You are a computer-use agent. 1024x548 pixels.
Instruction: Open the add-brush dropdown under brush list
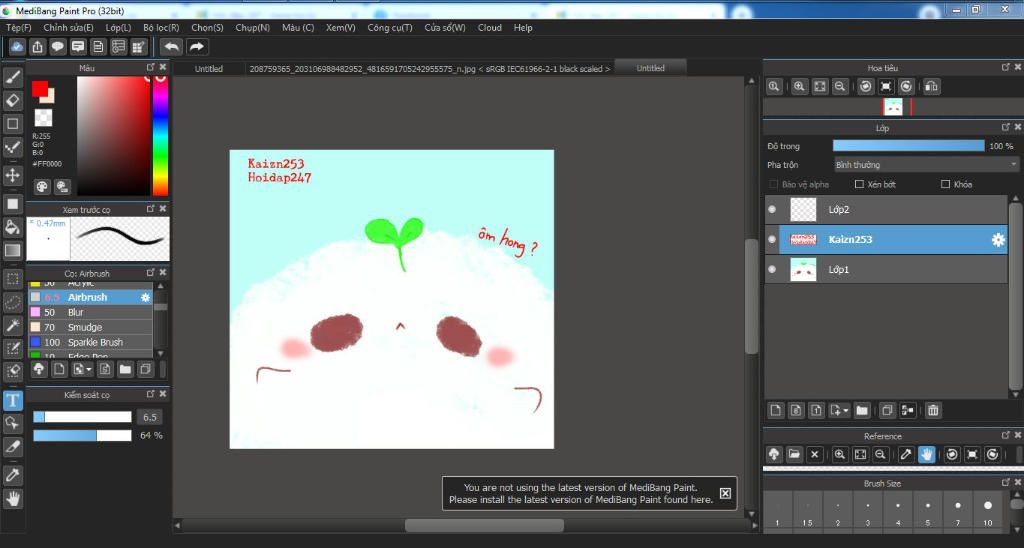point(82,369)
